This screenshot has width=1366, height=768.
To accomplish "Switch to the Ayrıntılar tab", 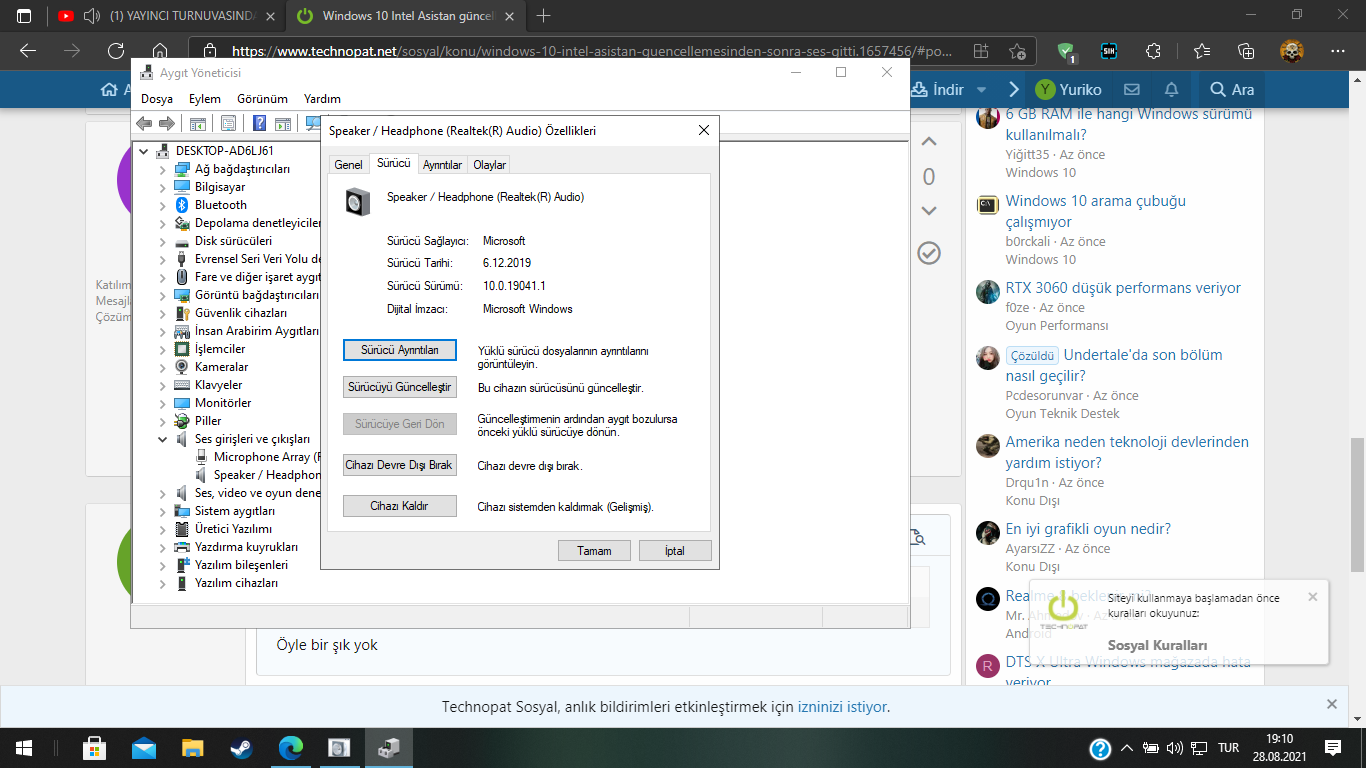I will pos(442,165).
